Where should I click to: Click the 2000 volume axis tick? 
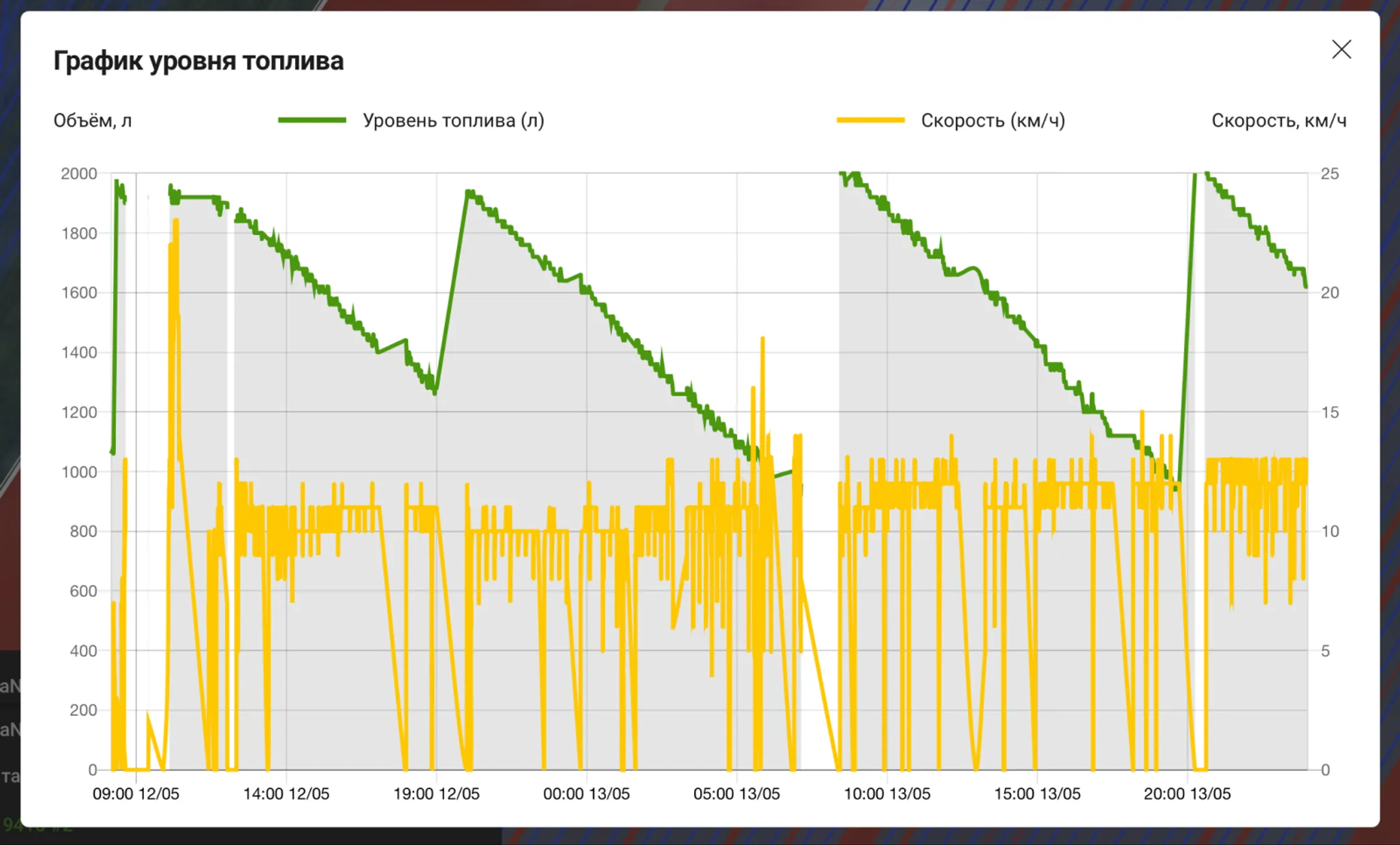tap(79, 174)
